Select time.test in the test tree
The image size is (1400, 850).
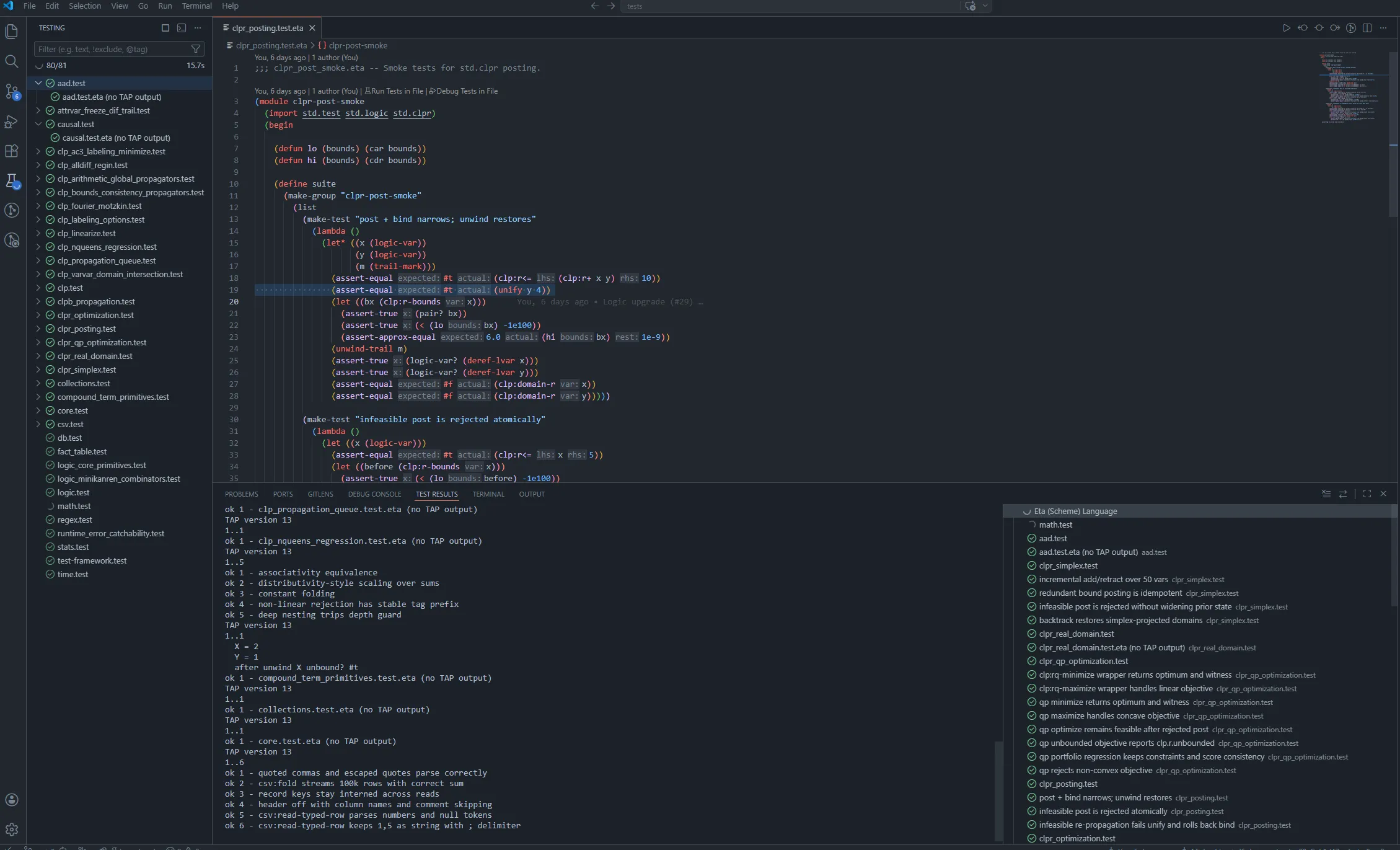point(73,574)
